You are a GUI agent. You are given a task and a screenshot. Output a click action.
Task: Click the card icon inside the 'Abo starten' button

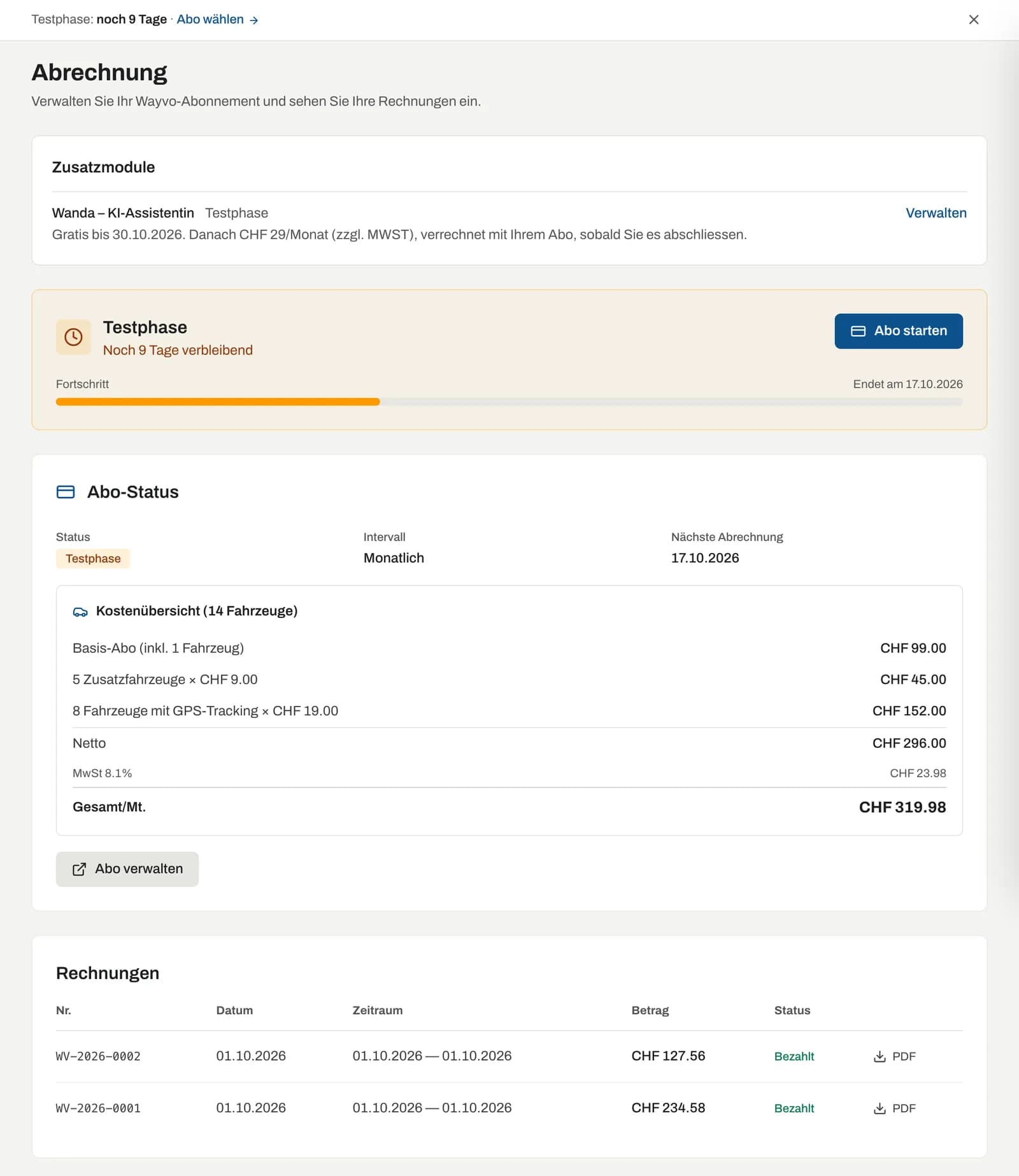(x=858, y=331)
